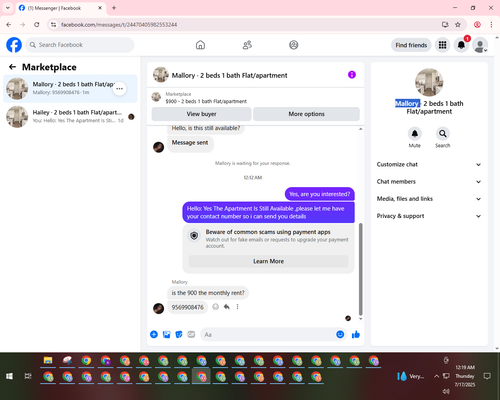Click the Find friends button
Screen dimensions: 500x400
coord(411,45)
